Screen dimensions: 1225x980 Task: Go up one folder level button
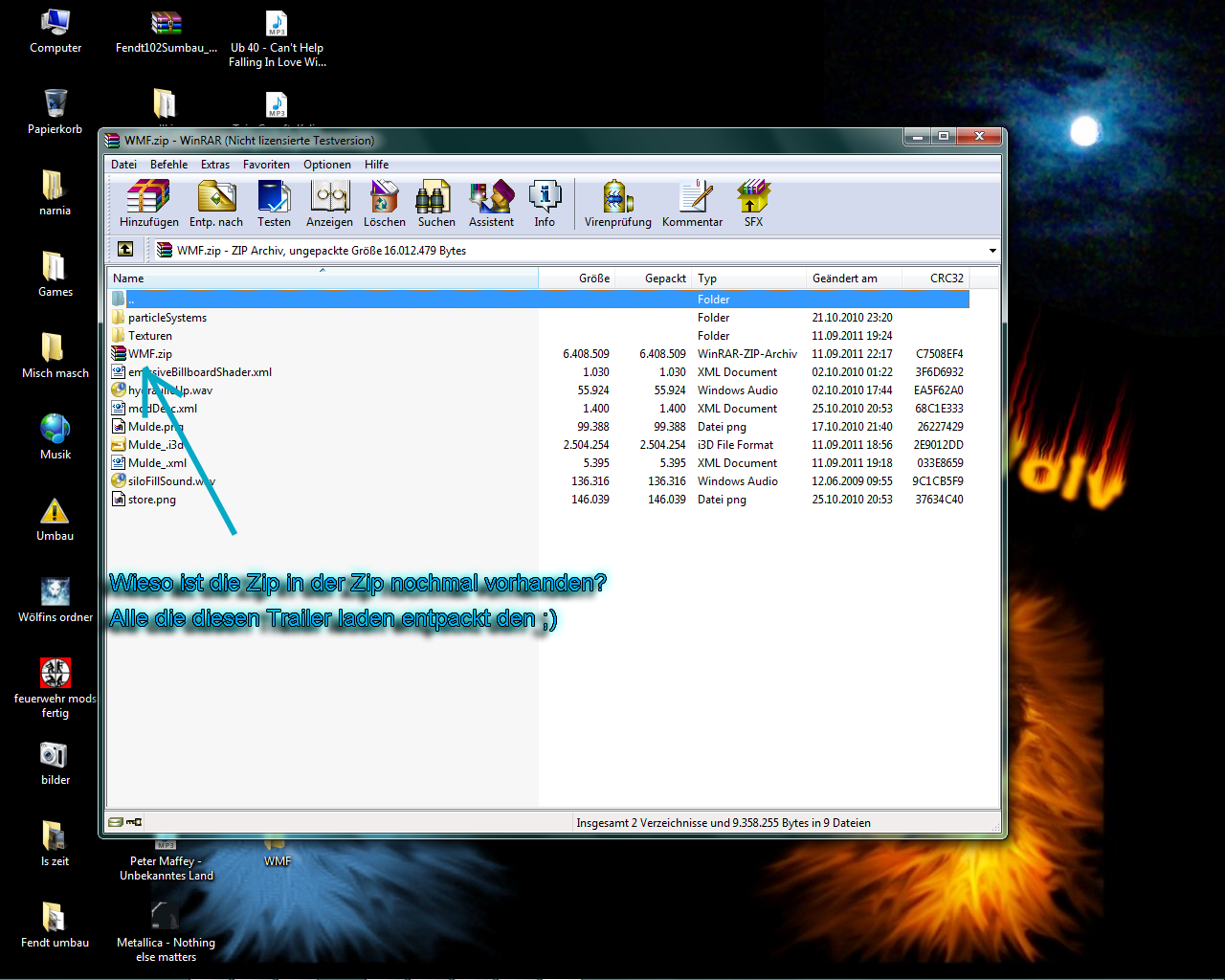[x=125, y=250]
